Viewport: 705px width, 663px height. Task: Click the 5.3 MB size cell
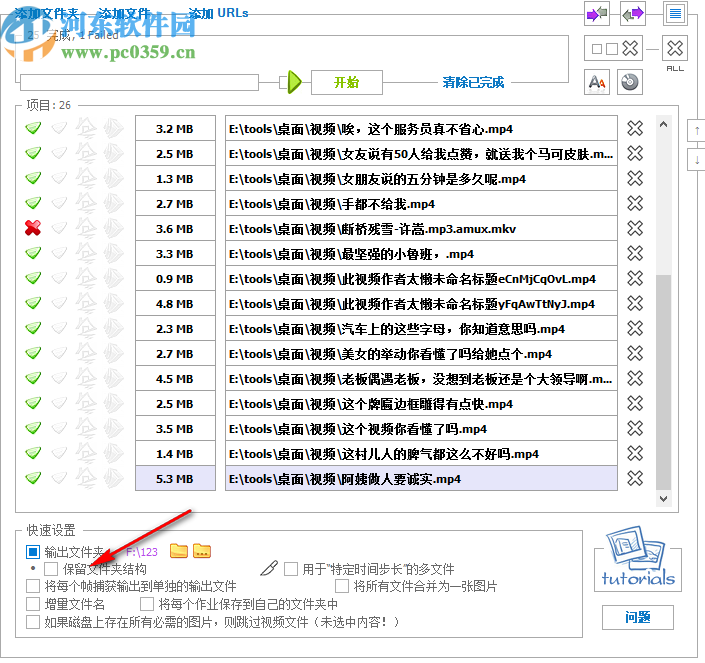click(x=175, y=479)
